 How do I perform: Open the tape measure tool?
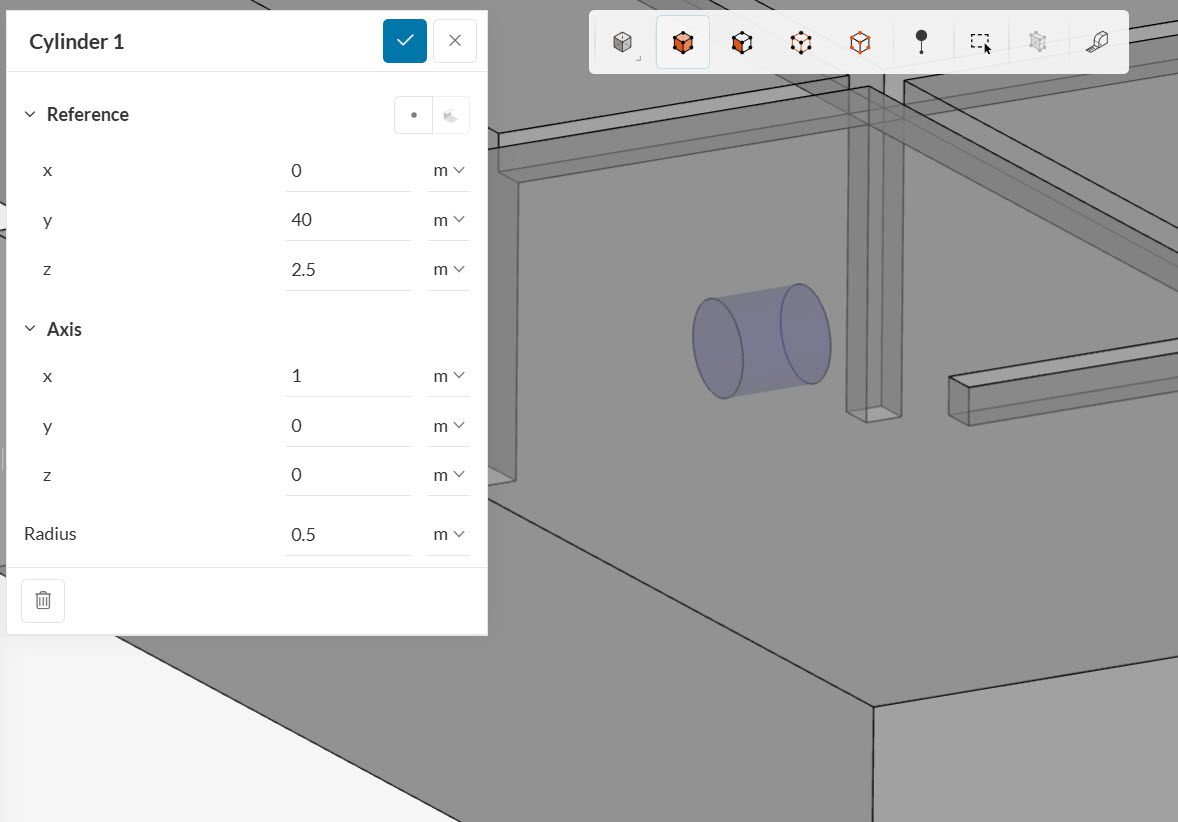click(1097, 42)
